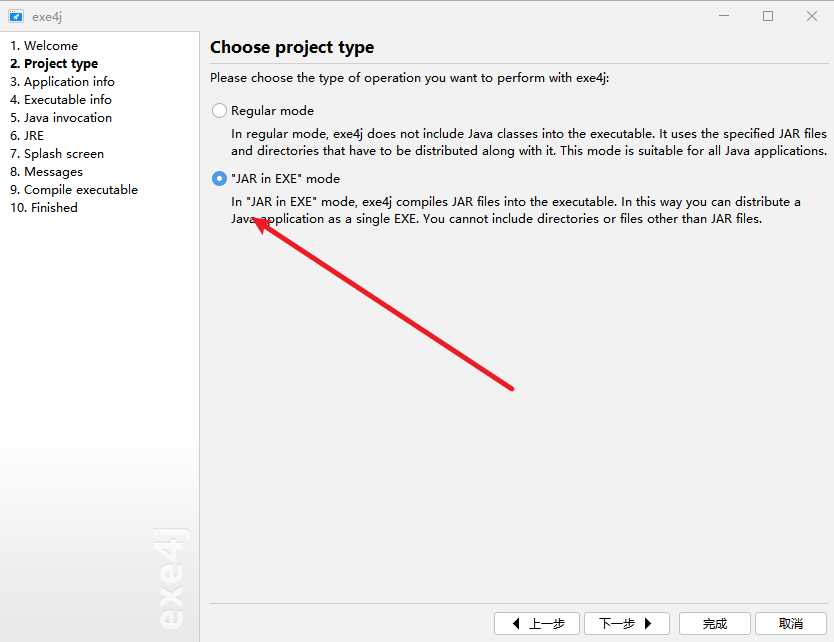
Task: Open Executable info step in sidebar
Action: (x=61, y=100)
